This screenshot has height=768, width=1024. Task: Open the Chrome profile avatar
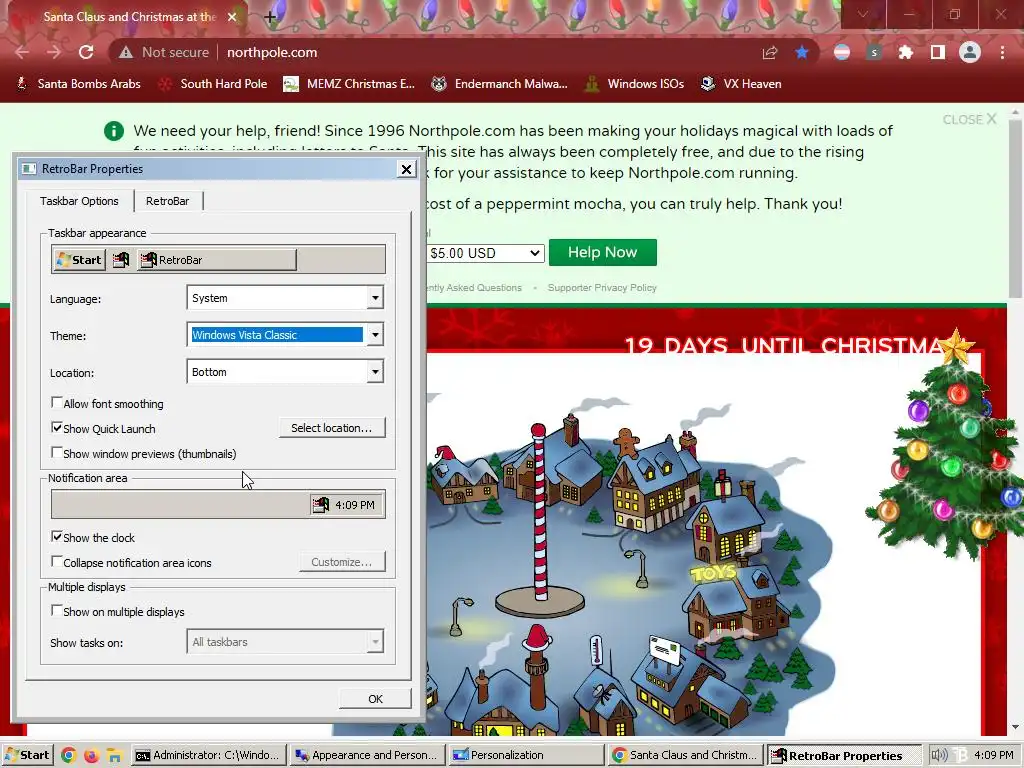coord(970,52)
